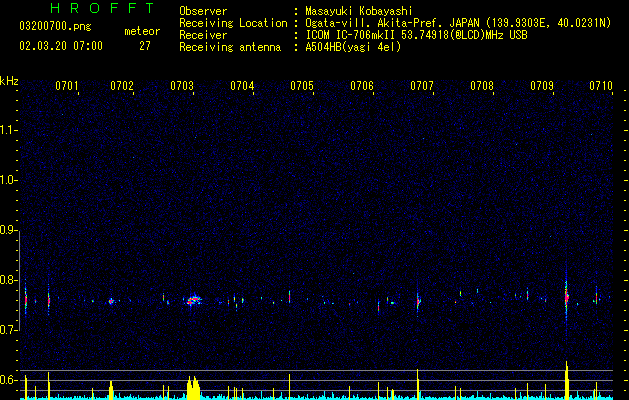The height and width of the screenshot is (400, 629).
Task: Click the kHz axis unit label
Action: tap(9, 81)
